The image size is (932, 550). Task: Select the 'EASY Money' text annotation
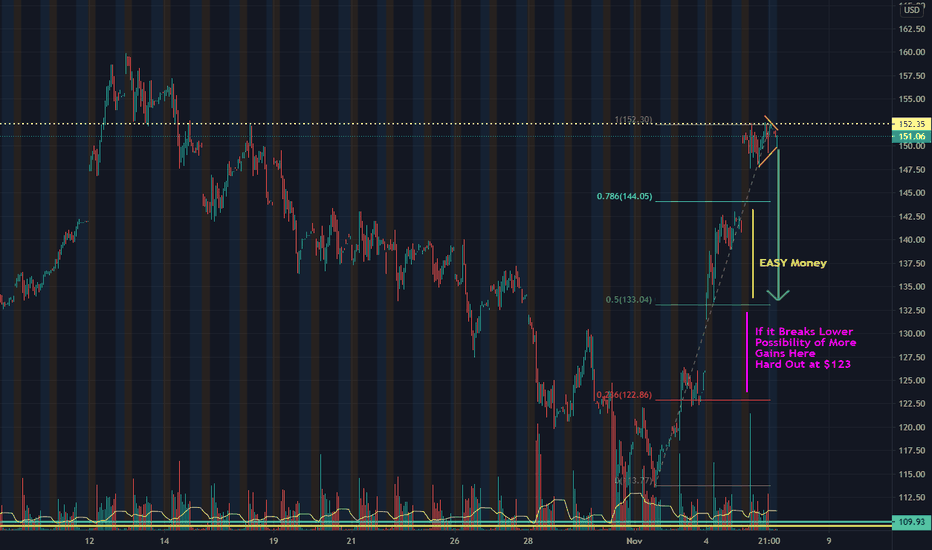pos(793,263)
